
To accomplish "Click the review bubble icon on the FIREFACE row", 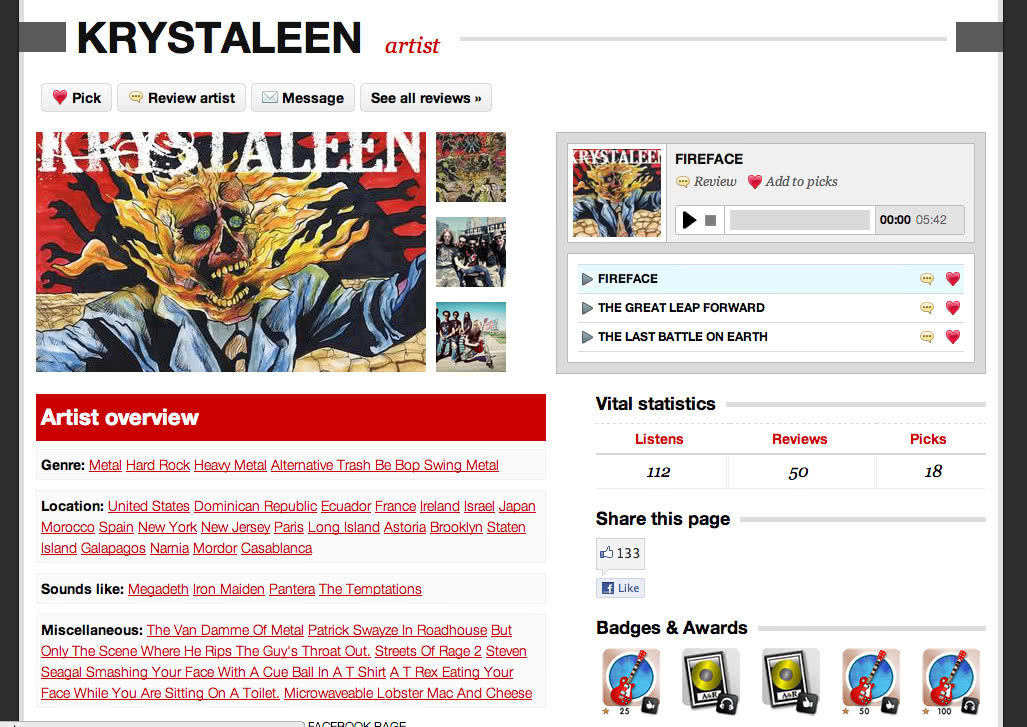I will click(x=927, y=279).
